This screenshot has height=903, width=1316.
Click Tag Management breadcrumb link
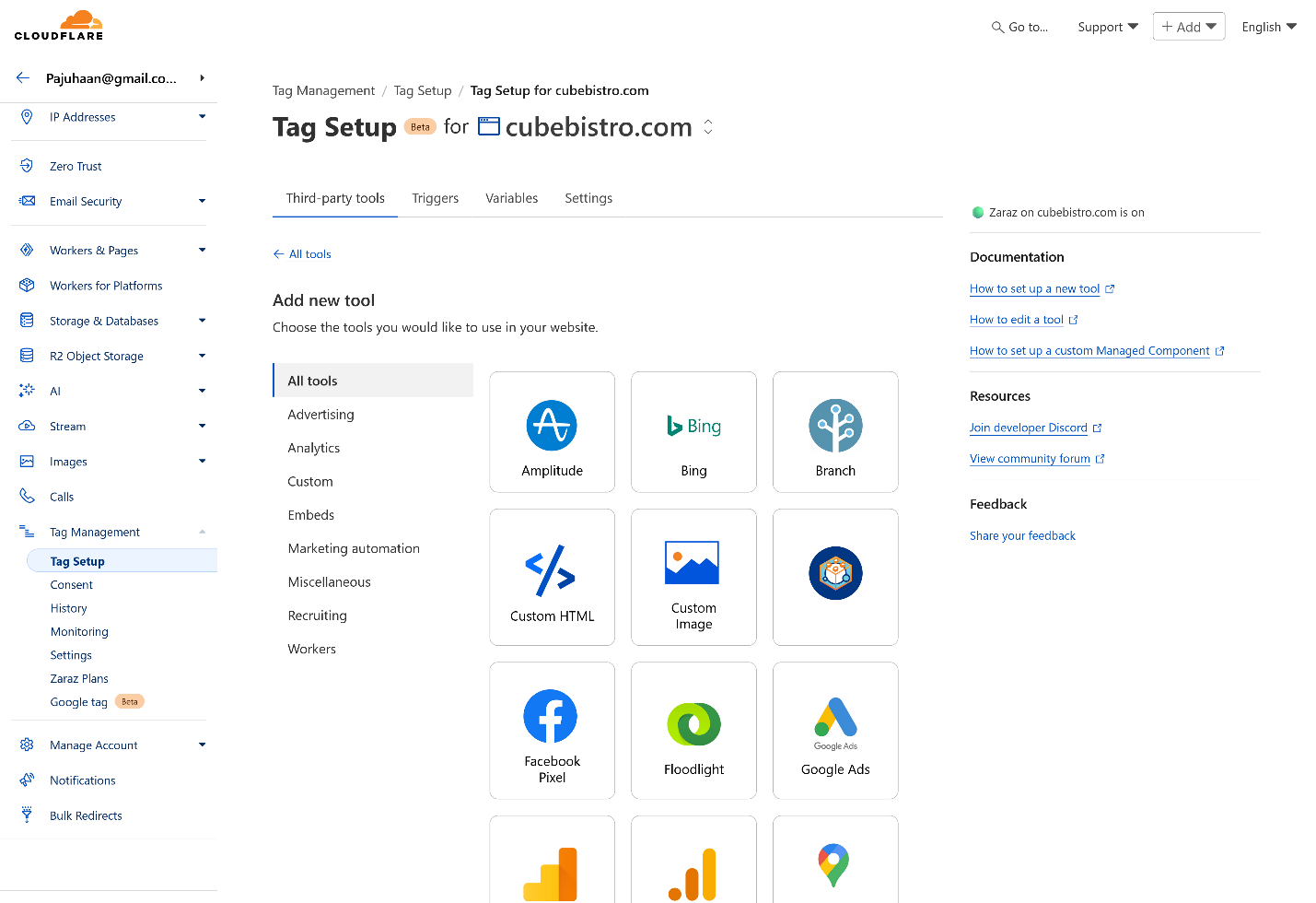(323, 90)
